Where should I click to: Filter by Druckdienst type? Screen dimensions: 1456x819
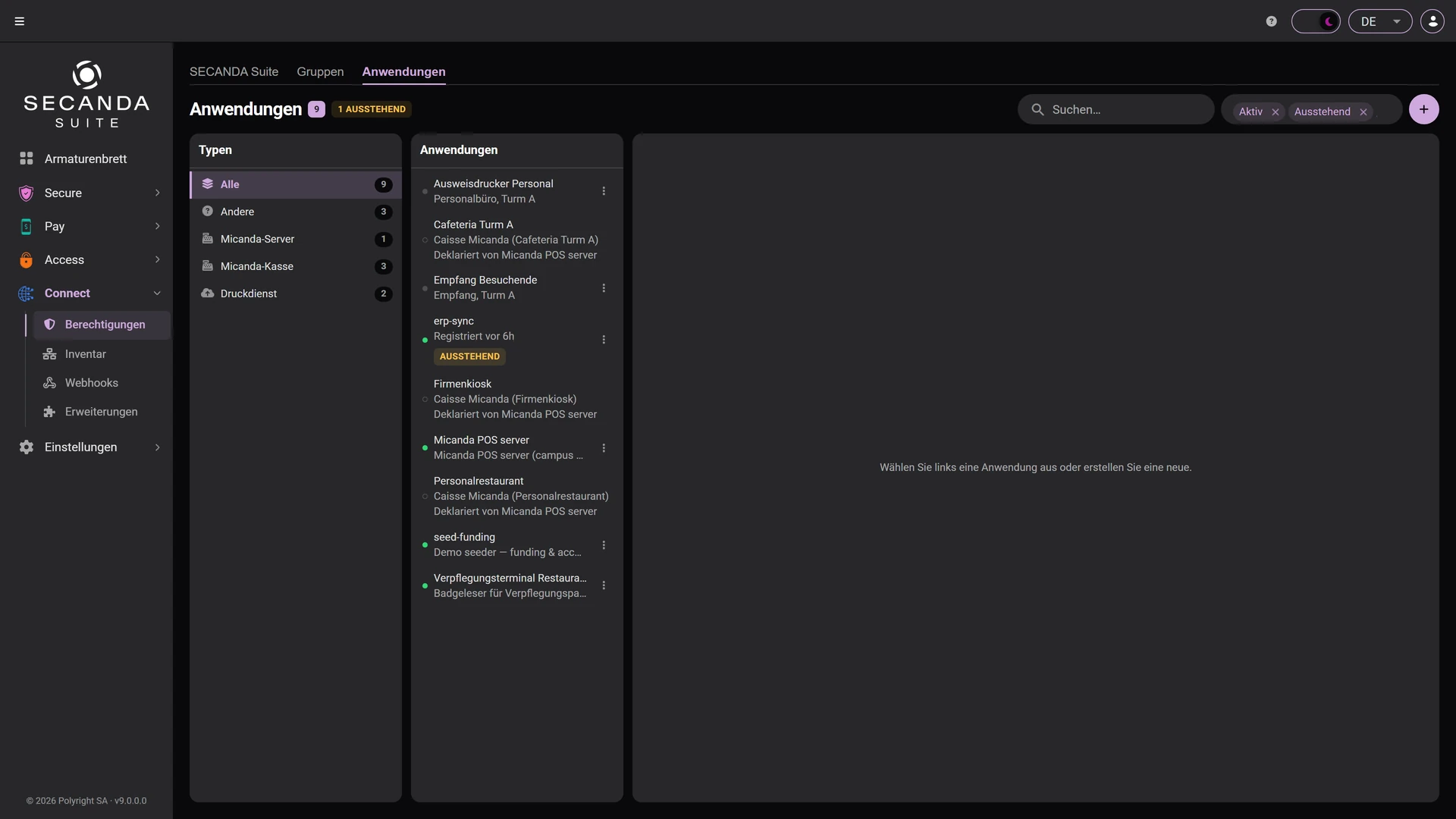[296, 293]
